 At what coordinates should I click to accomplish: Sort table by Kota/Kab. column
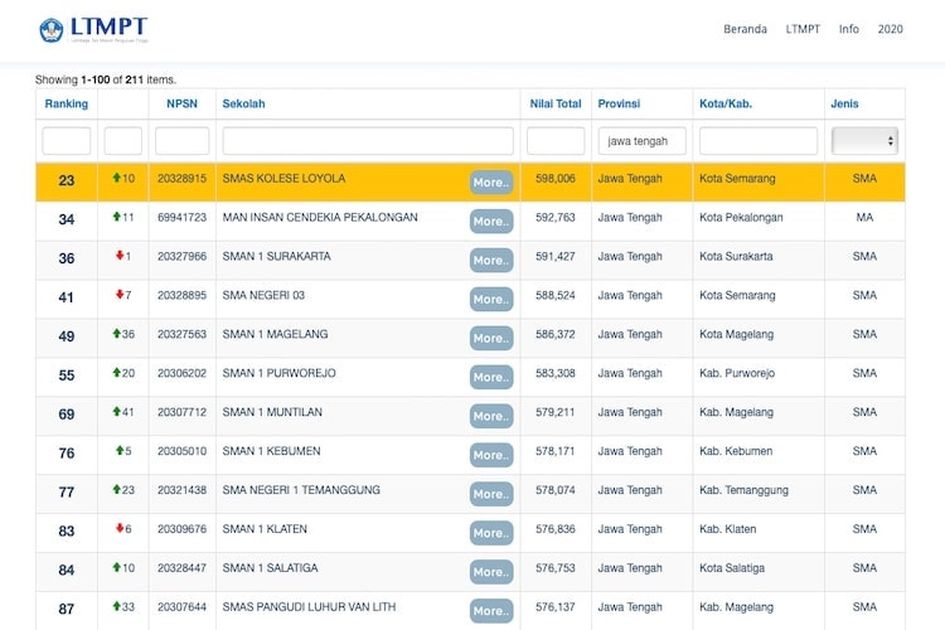(x=726, y=104)
